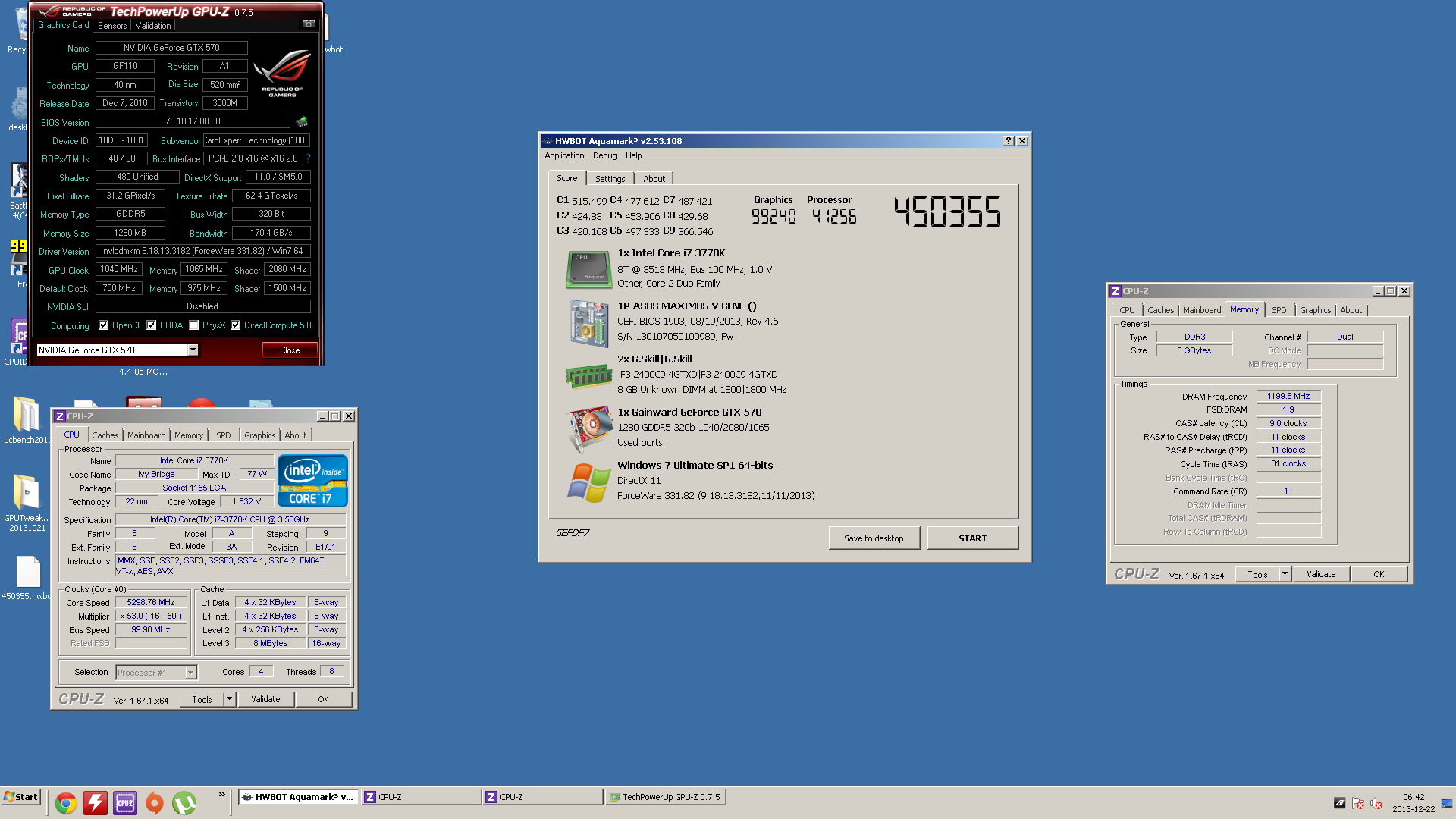Click Tools button in left CPU-Z window

[202, 699]
